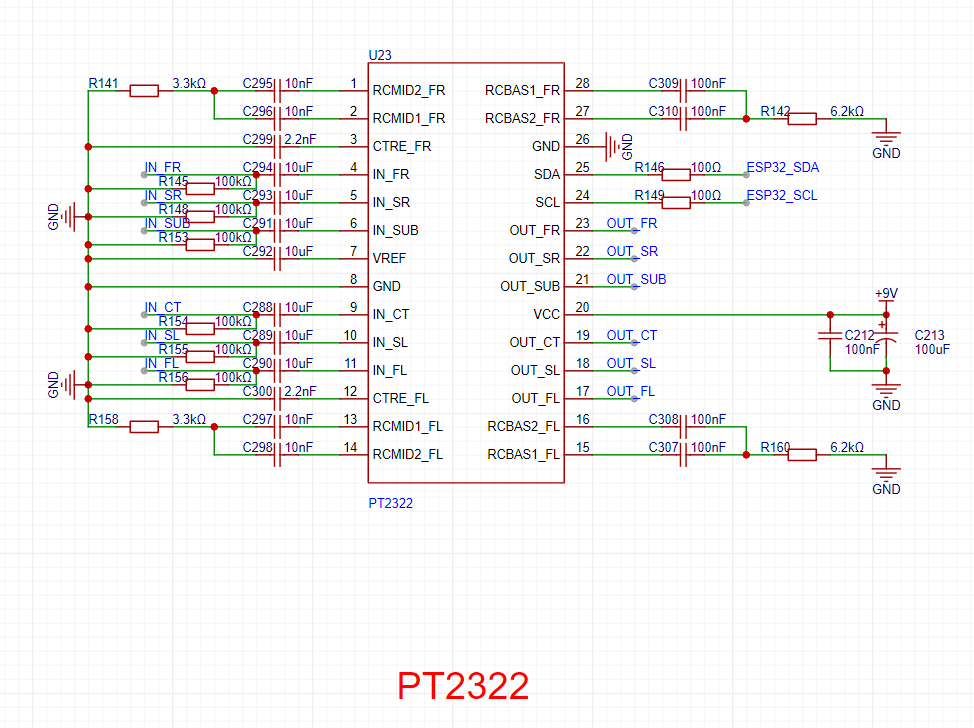The image size is (974, 728).
Task: Select capacitor C297 symbol
Action: click(277, 427)
